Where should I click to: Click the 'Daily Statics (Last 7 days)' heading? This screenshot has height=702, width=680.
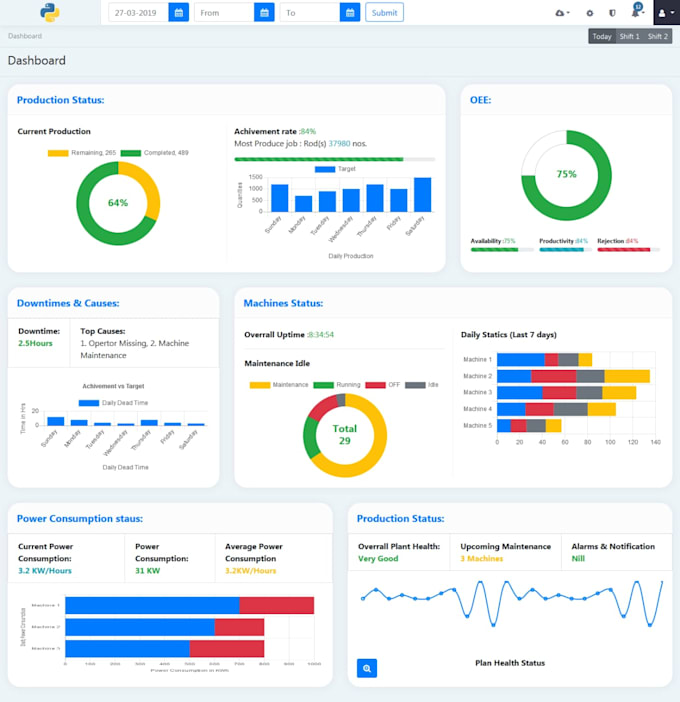pos(509,335)
